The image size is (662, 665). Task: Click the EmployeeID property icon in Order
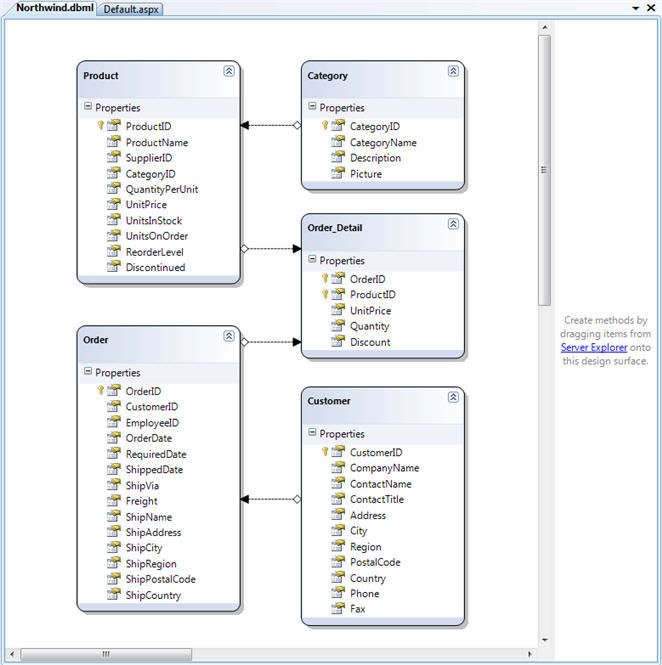click(114, 422)
